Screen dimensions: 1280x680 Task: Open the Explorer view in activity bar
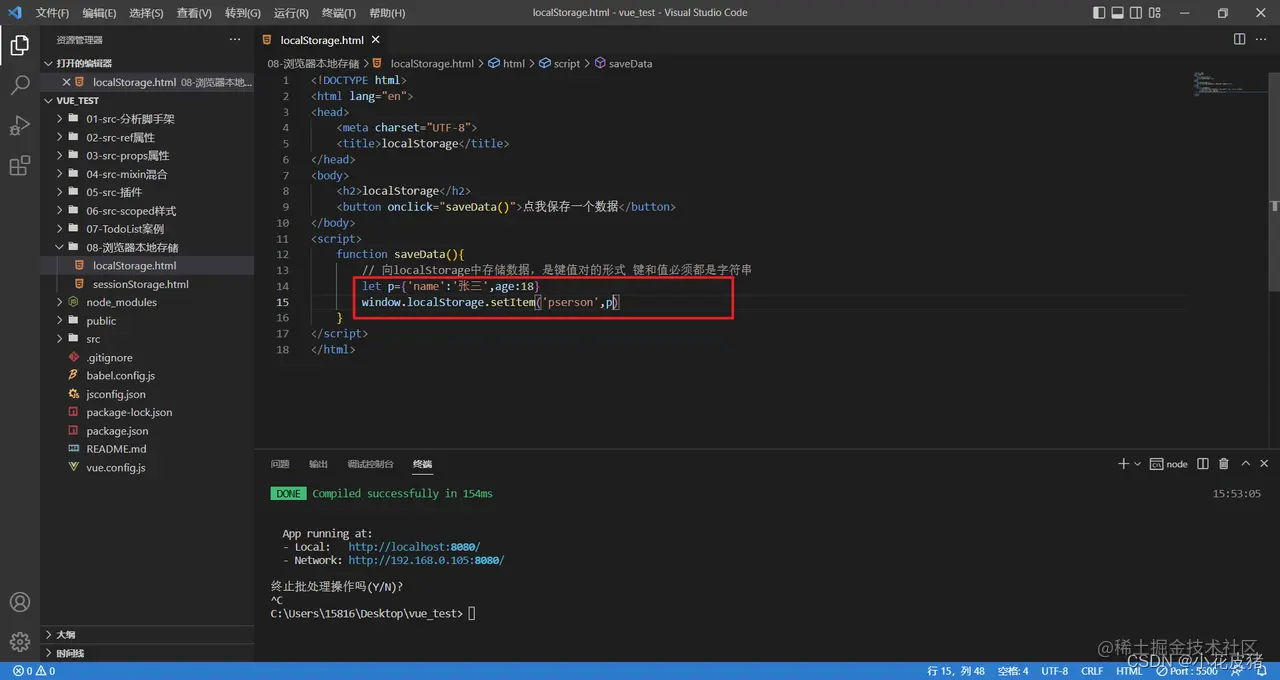pos(20,45)
